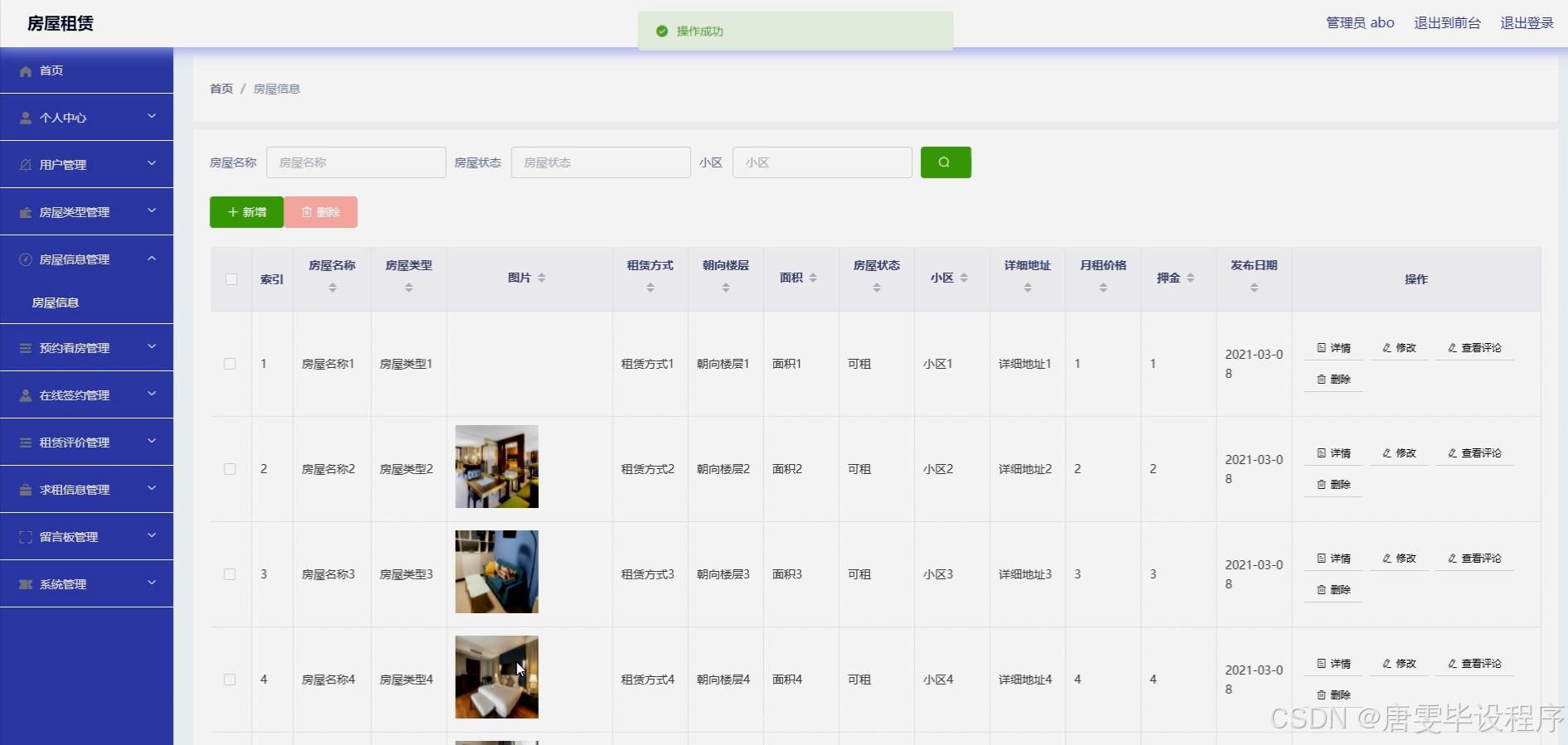Sort by 房屋类型 column arrows
Image resolution: width=1568 pixels, height=745 pixels.
[409, 288]
